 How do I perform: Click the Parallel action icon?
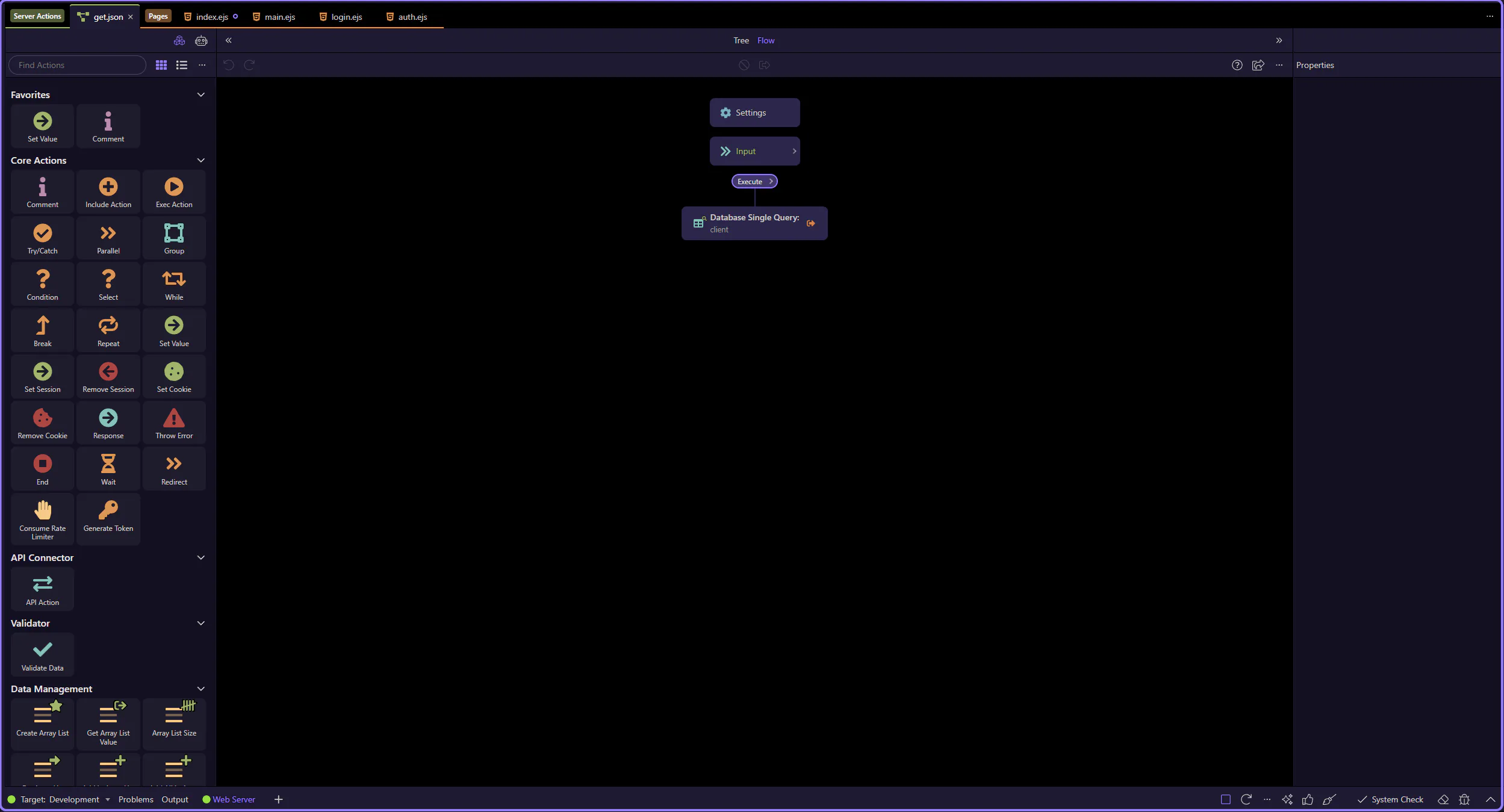pos(108,233)
